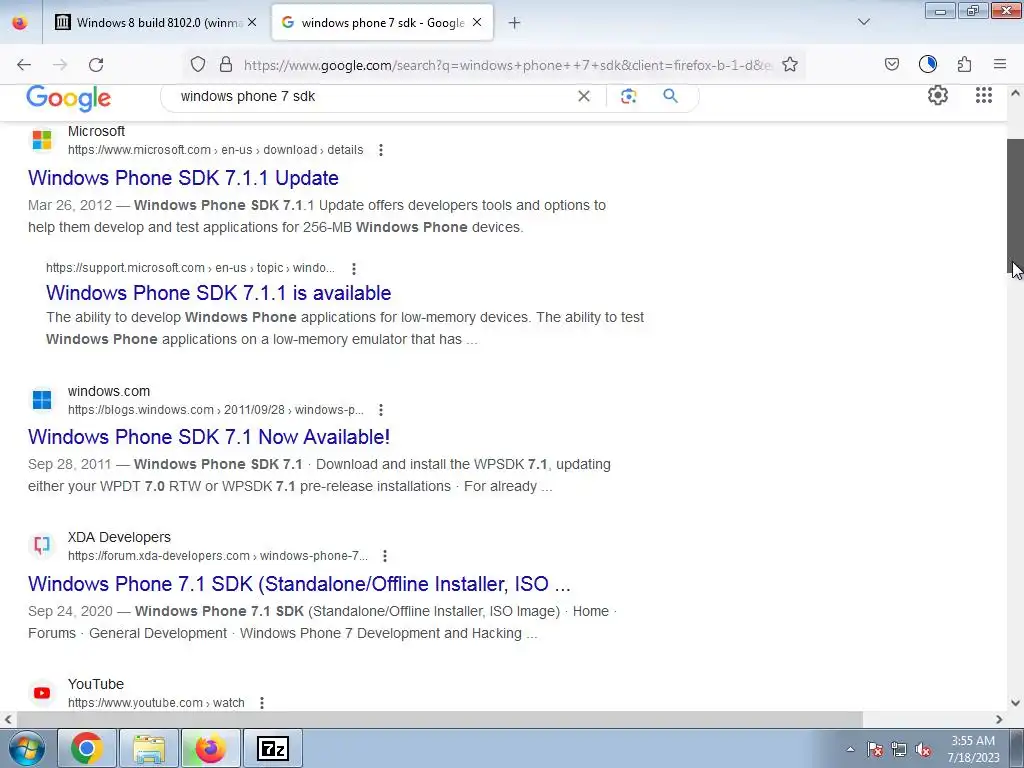Click the Action Center flag tray icon
This screenshot has height=768, width=1024.
click(x=875, y=749)
